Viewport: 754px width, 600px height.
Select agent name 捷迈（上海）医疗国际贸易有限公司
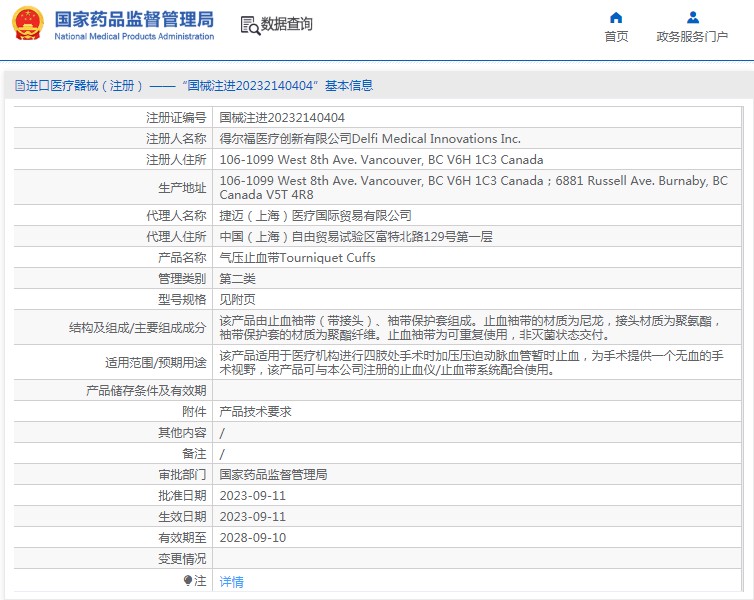point(315,216)
